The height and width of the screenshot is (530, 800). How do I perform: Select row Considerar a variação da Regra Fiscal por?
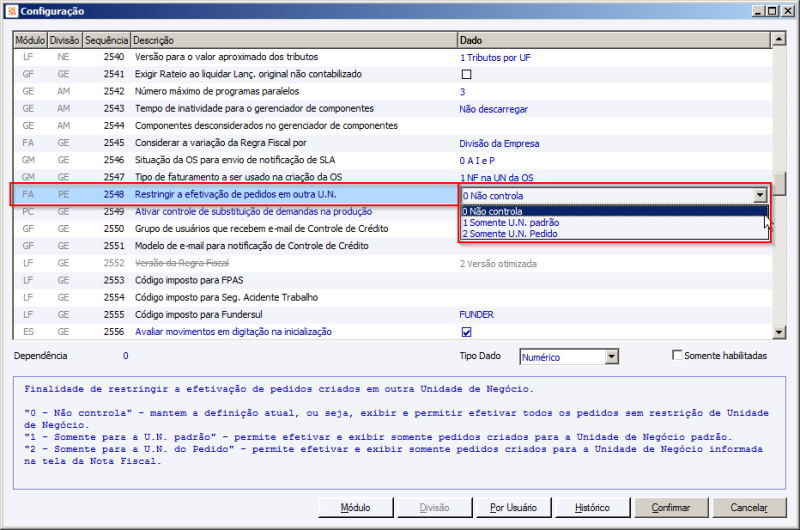tap(392, 143)
